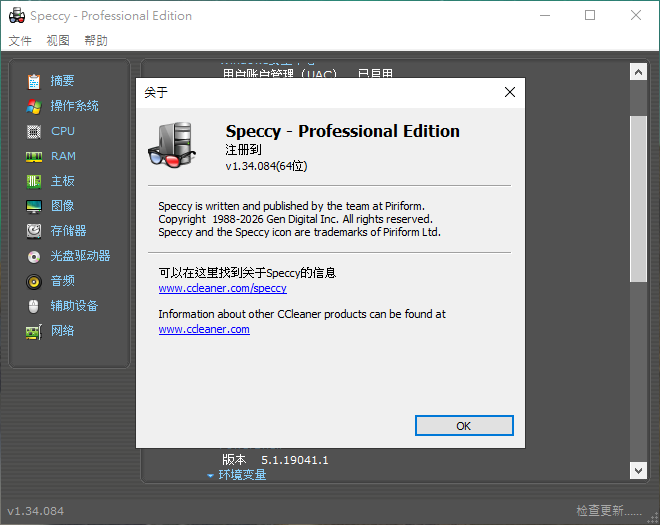Image resolution: width=660 pixels, height=525 pixels.
Task: Click the Copyright 1988-2026 Gen Digital line
Action: (x=295, y=219)
